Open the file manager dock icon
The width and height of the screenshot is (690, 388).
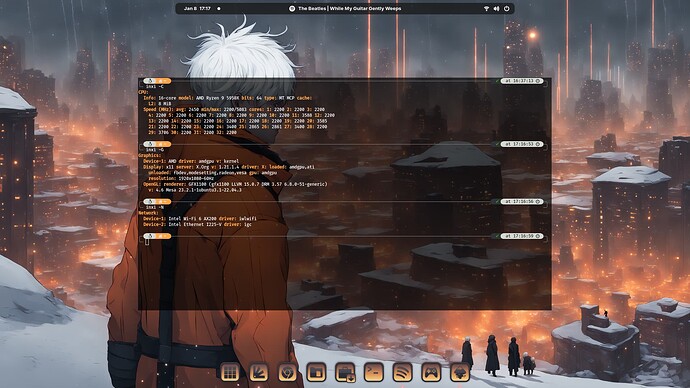pyautogui.click(x=316, y=373)
